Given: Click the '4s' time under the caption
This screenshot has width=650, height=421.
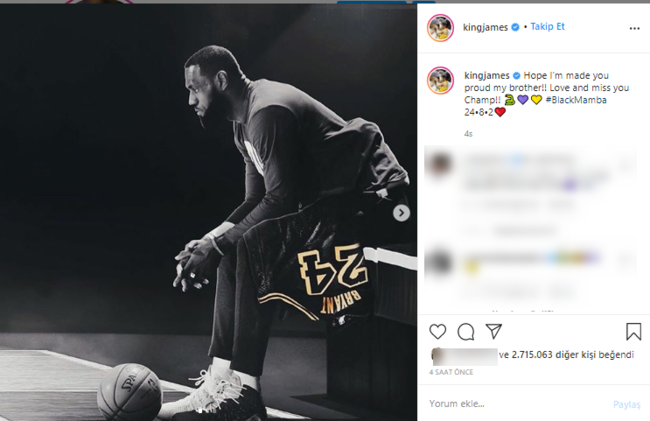Looking at the screenshot, I should pos(468,133).
